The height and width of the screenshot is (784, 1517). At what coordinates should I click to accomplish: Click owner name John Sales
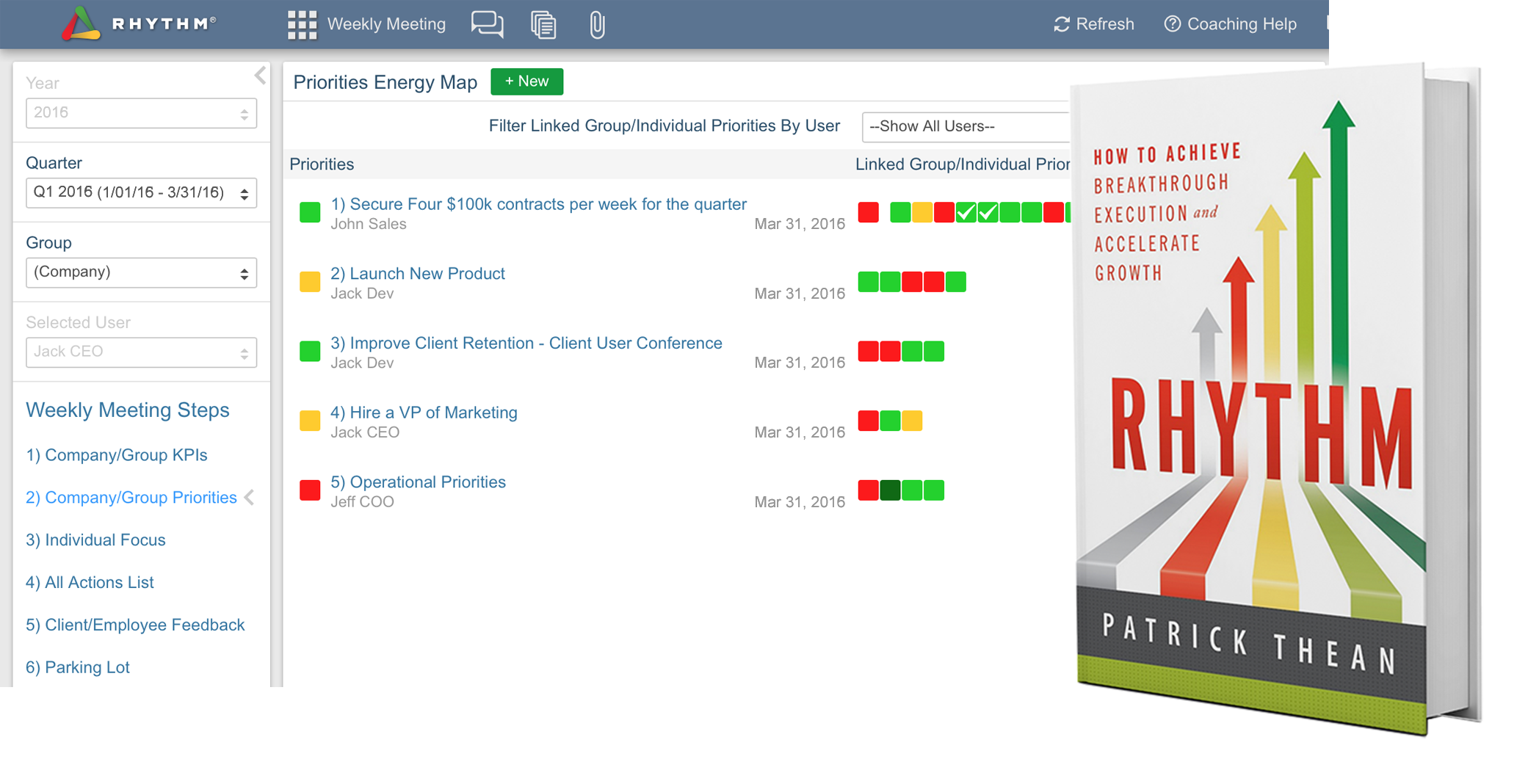(x=369, y=224)
